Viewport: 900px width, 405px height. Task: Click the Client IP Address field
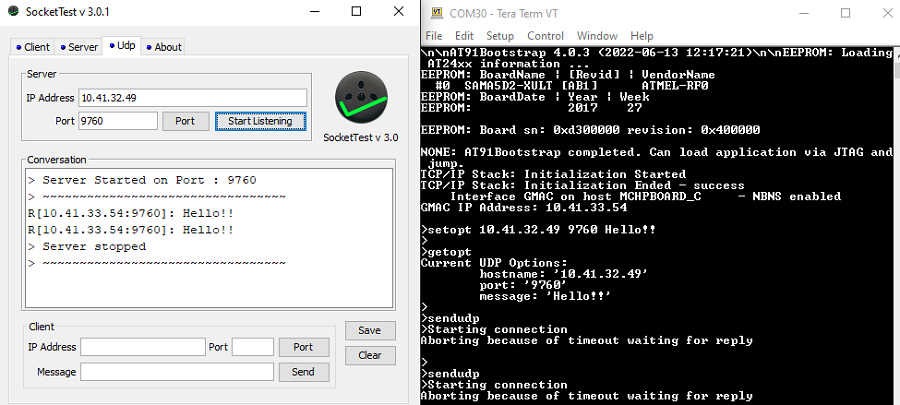point(143,347)
